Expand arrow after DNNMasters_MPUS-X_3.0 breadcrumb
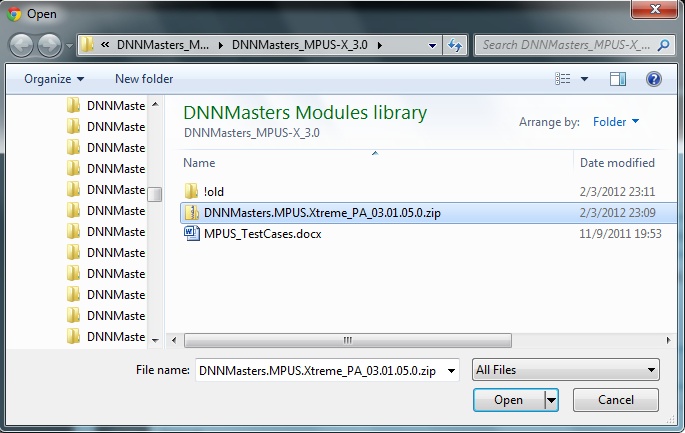Viewport: 685px width, 433px height. [x=380, y=45]
